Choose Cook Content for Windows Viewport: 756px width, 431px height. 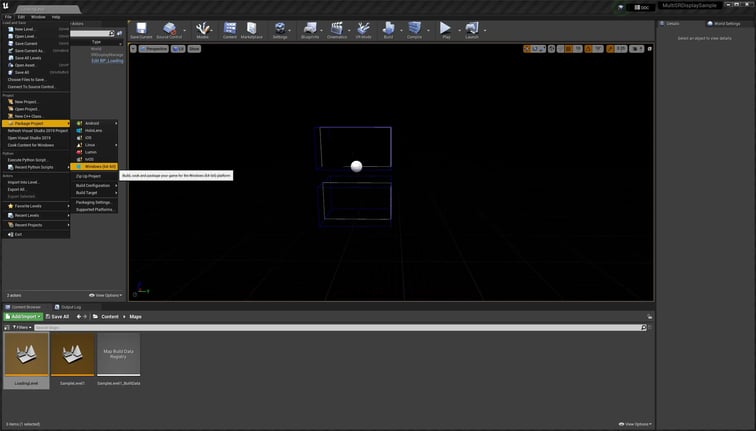click(36, 145)
